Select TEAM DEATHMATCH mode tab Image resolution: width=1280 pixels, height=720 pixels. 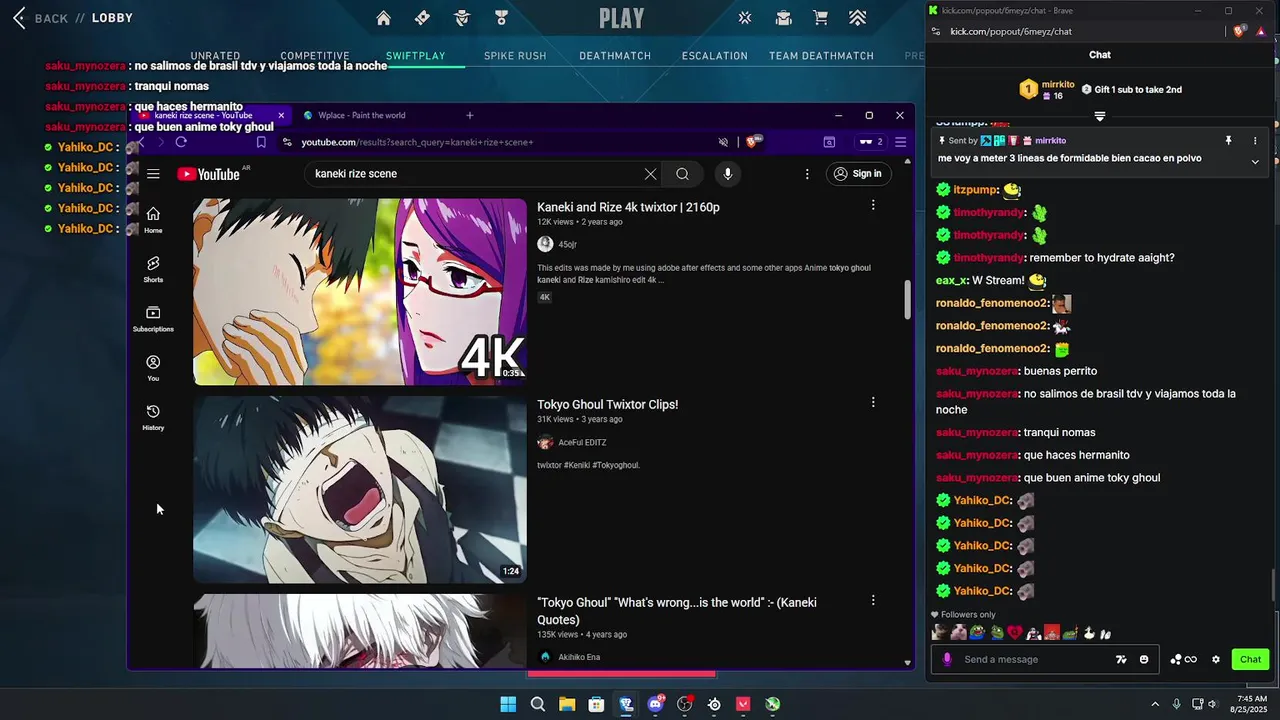coord(821,56)
